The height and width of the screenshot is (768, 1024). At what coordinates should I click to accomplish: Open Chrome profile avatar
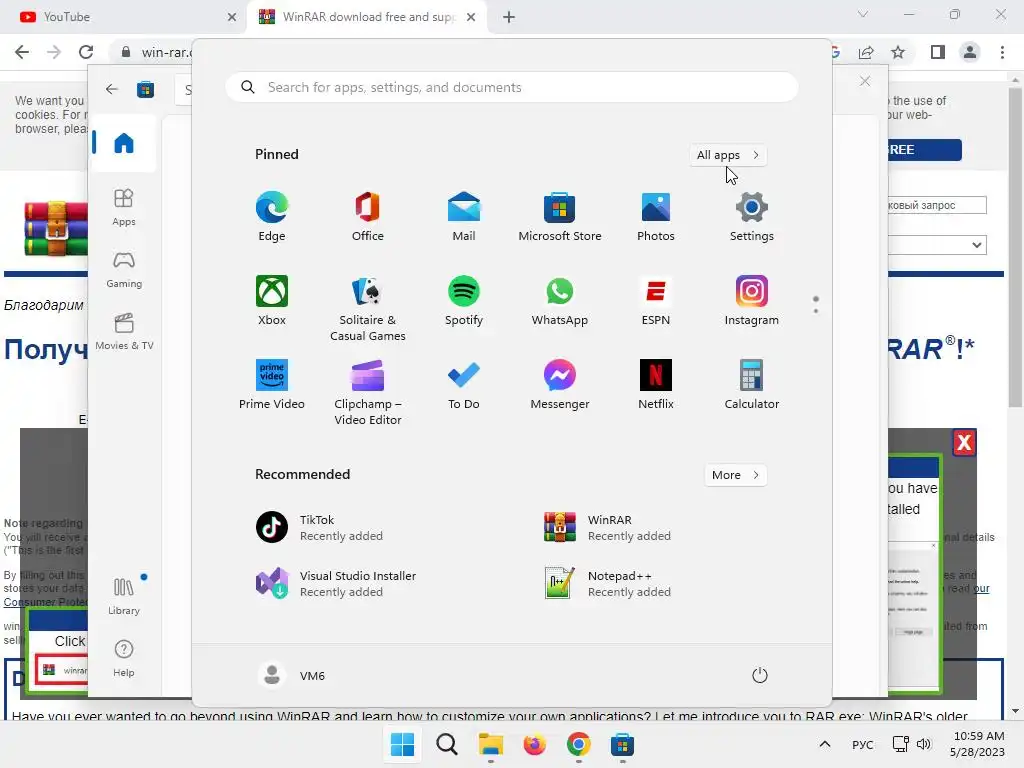(970, 52)
